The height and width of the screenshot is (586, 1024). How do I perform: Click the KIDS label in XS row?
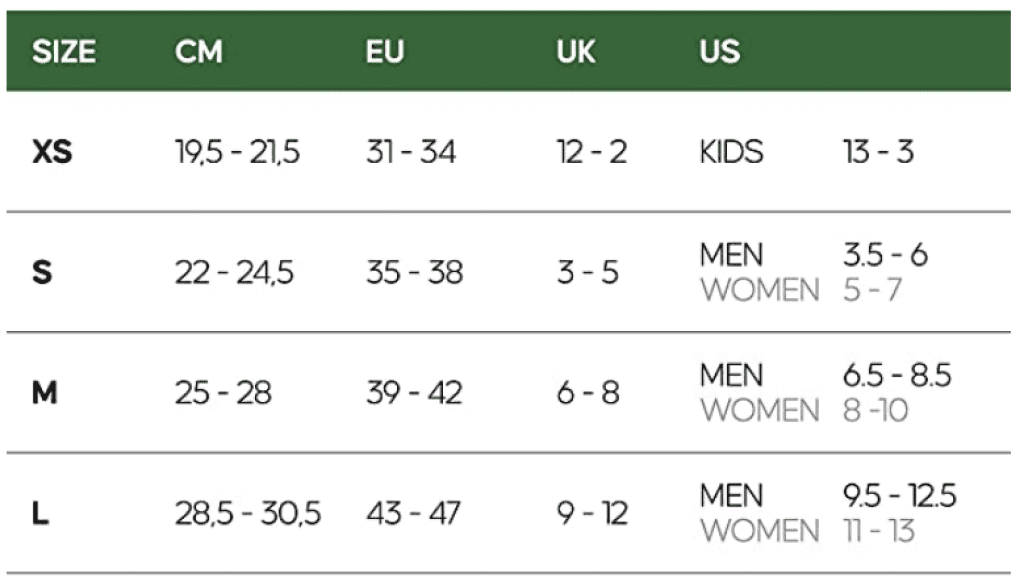coord(731,153)
